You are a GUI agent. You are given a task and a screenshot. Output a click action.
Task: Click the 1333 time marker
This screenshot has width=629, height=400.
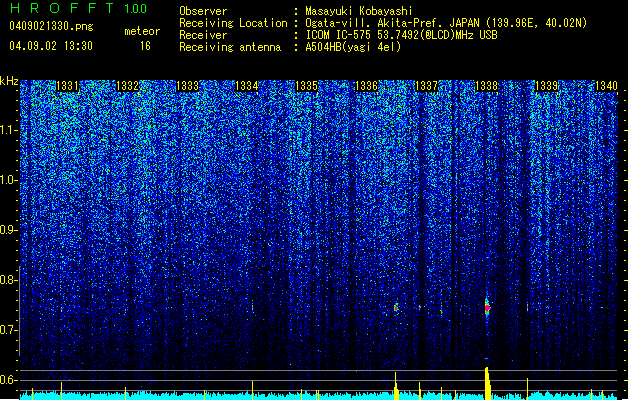[x=187, y=86]
